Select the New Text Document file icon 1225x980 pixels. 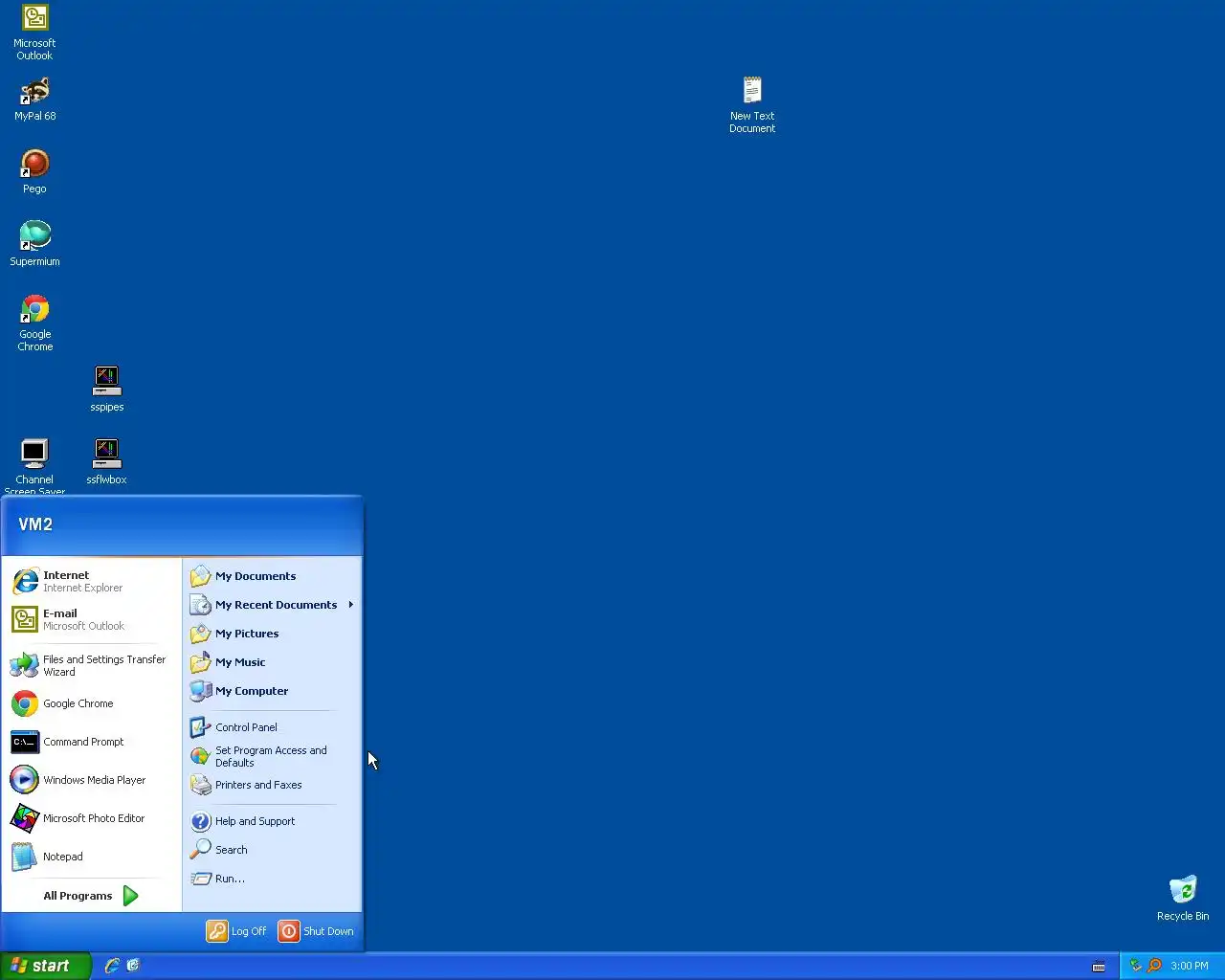coord(752,105)
